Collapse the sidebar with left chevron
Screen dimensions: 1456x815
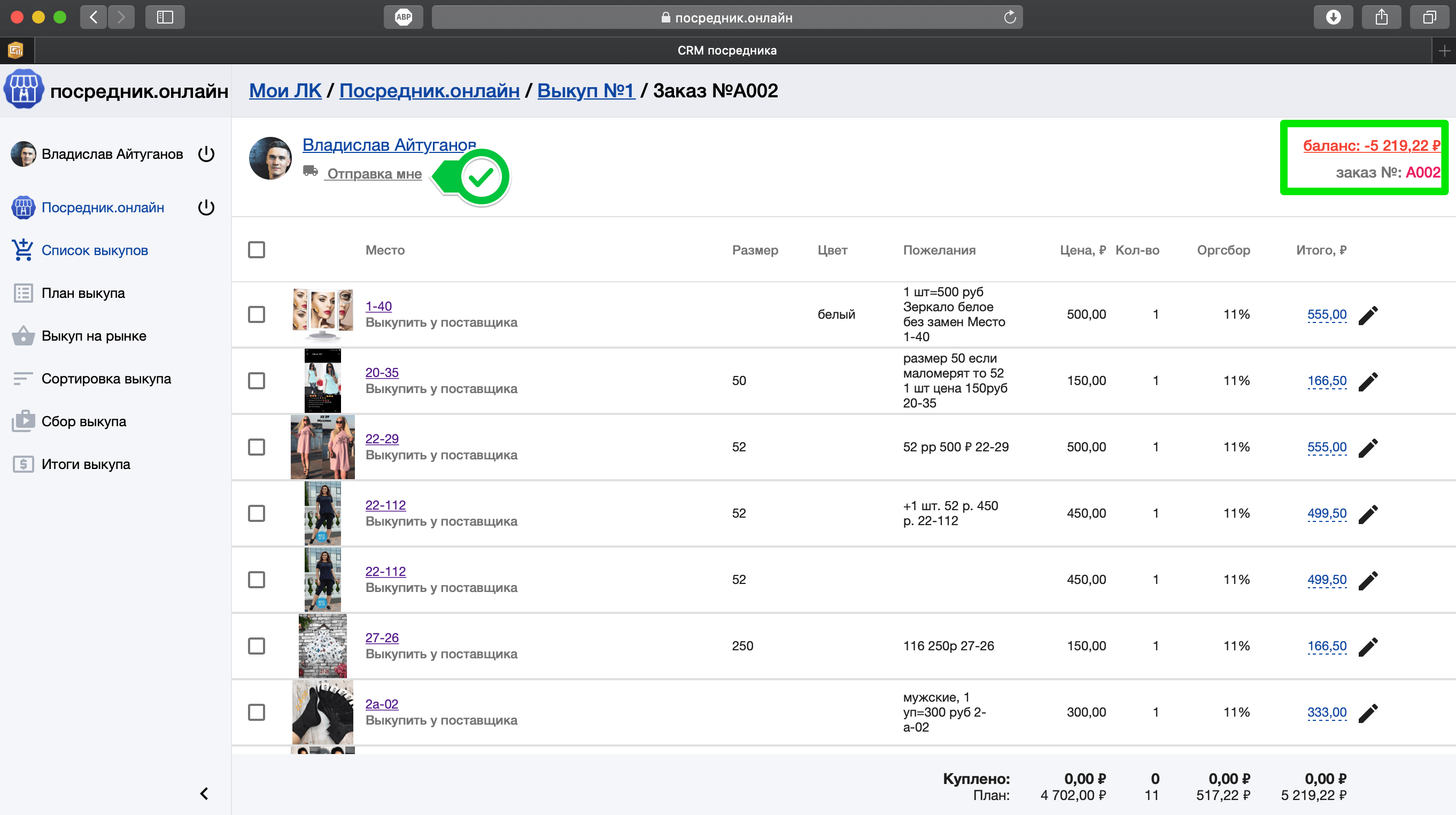pyautogui.click(x=204, y=794)
